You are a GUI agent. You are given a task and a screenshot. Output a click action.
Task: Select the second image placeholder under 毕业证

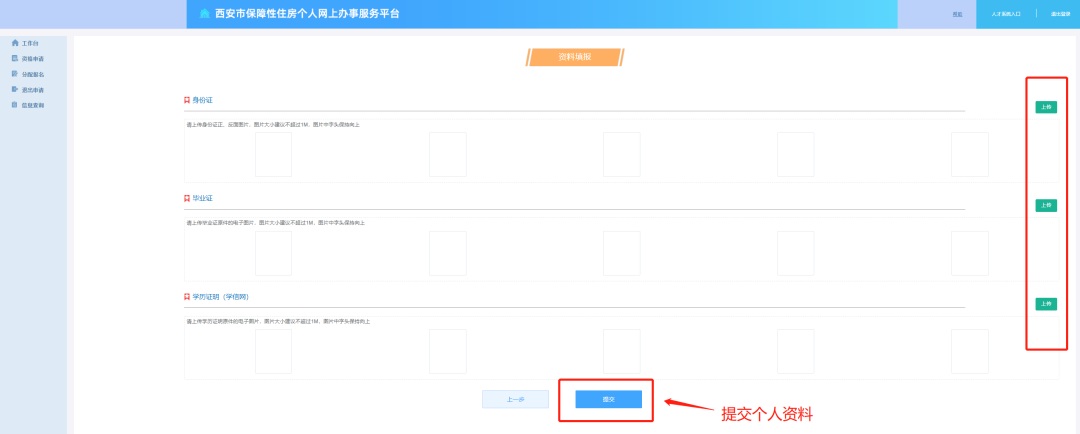[448, 254]
